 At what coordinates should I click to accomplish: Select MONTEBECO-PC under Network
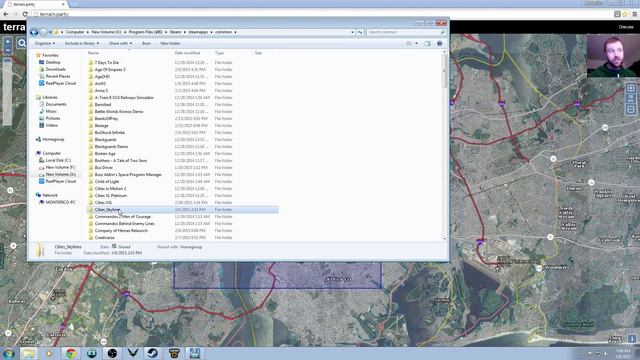coord(60,202)
